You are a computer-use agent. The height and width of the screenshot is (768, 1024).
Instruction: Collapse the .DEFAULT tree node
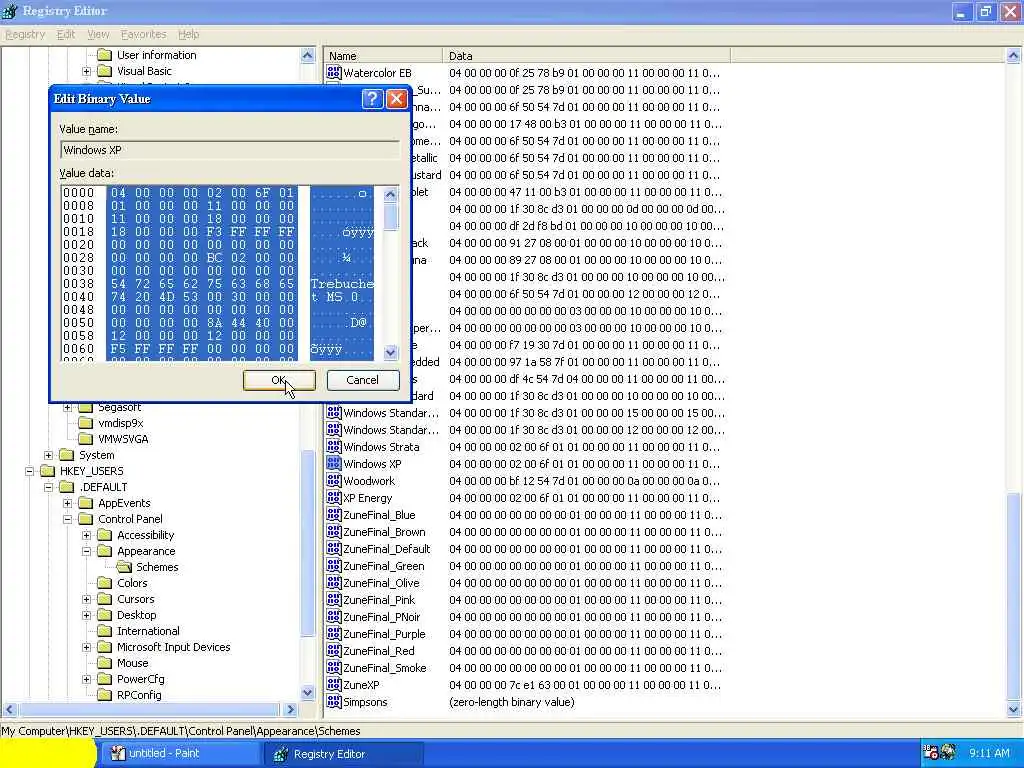(x=48, y=487)
